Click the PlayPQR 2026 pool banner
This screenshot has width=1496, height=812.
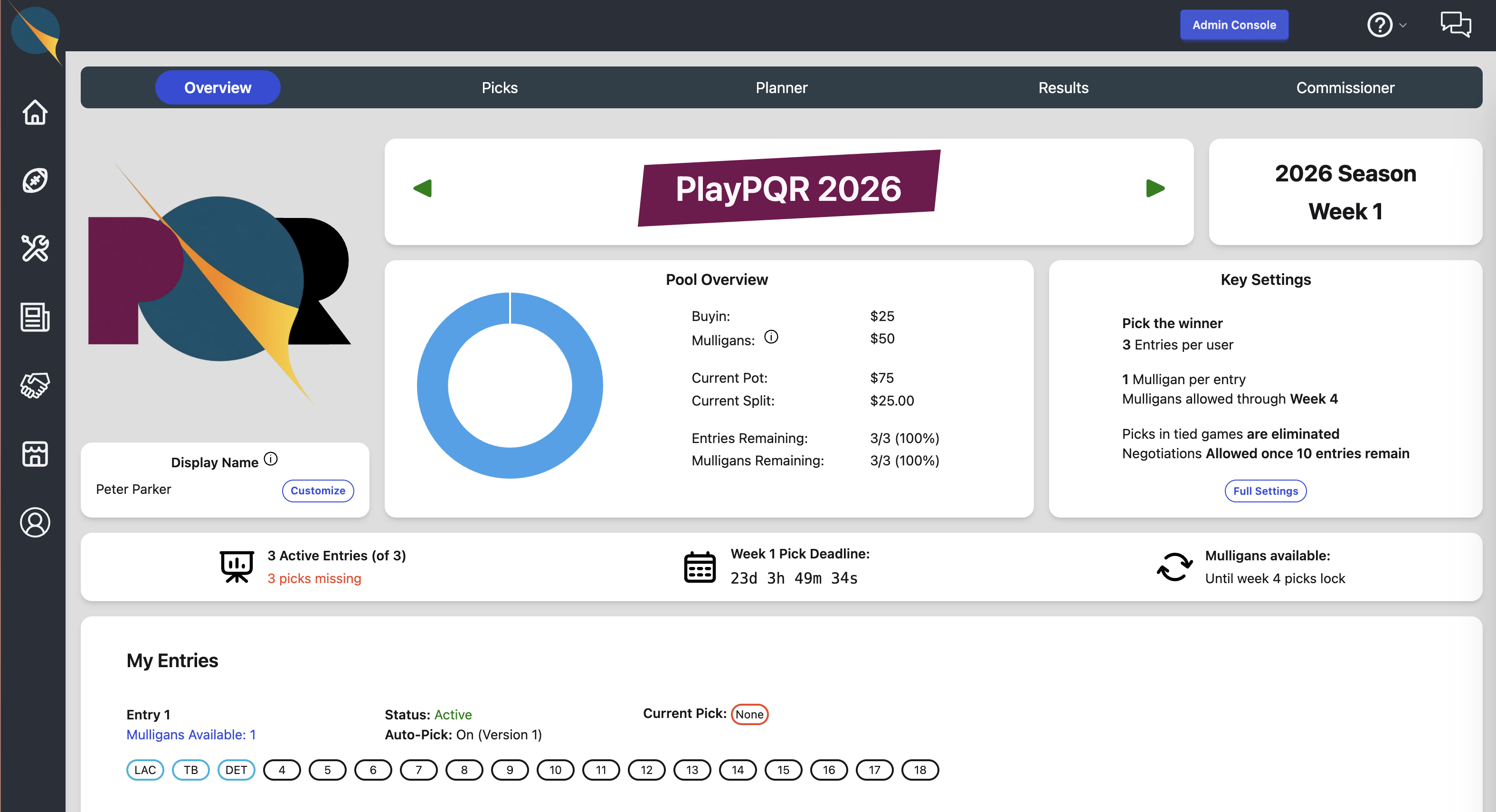click(x=789, y=188)
